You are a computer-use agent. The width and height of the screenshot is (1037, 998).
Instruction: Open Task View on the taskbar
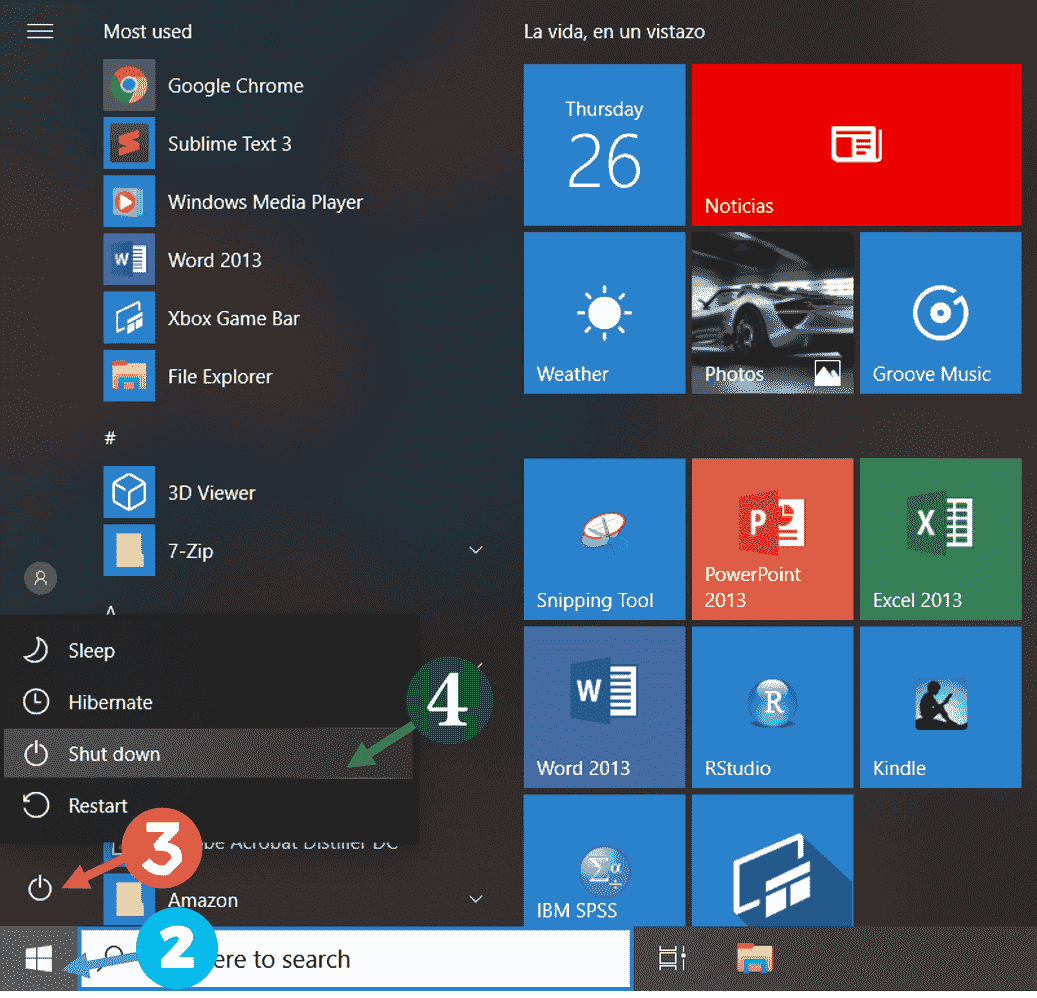[x=672, y=958]
